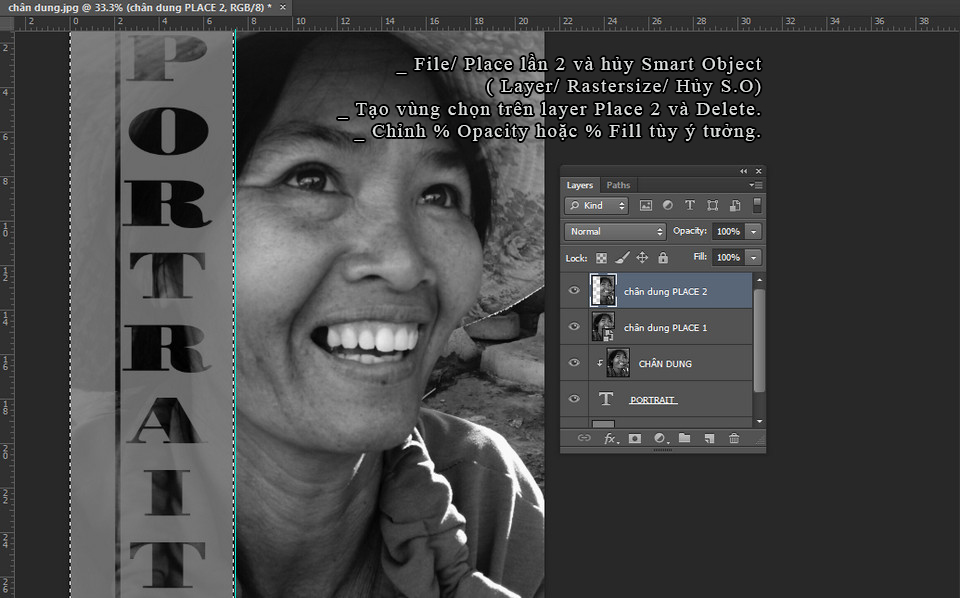
Task: Click the Layers panel scroll up arrow
Action: click(759, 280)
